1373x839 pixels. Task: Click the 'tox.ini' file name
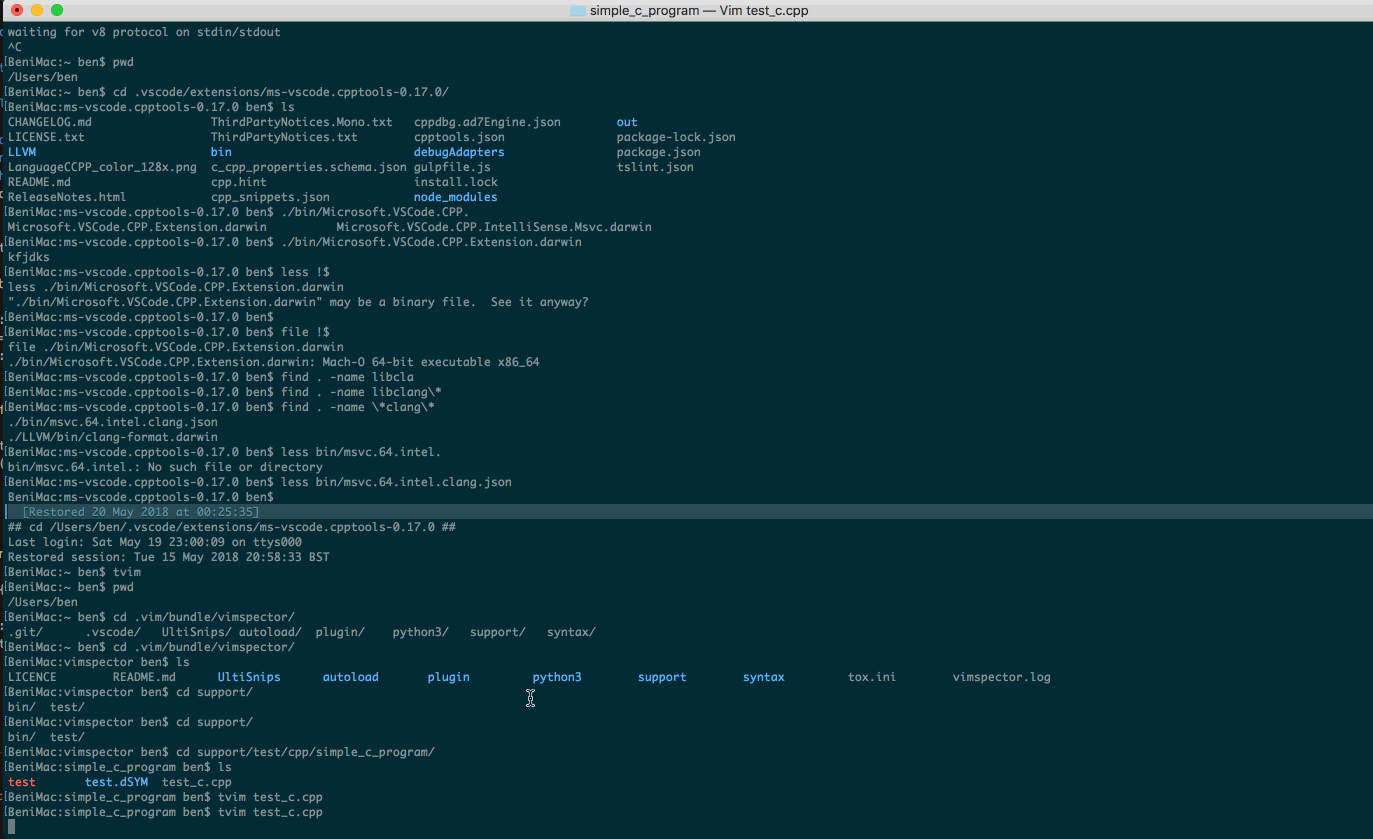tap(872, 677)
